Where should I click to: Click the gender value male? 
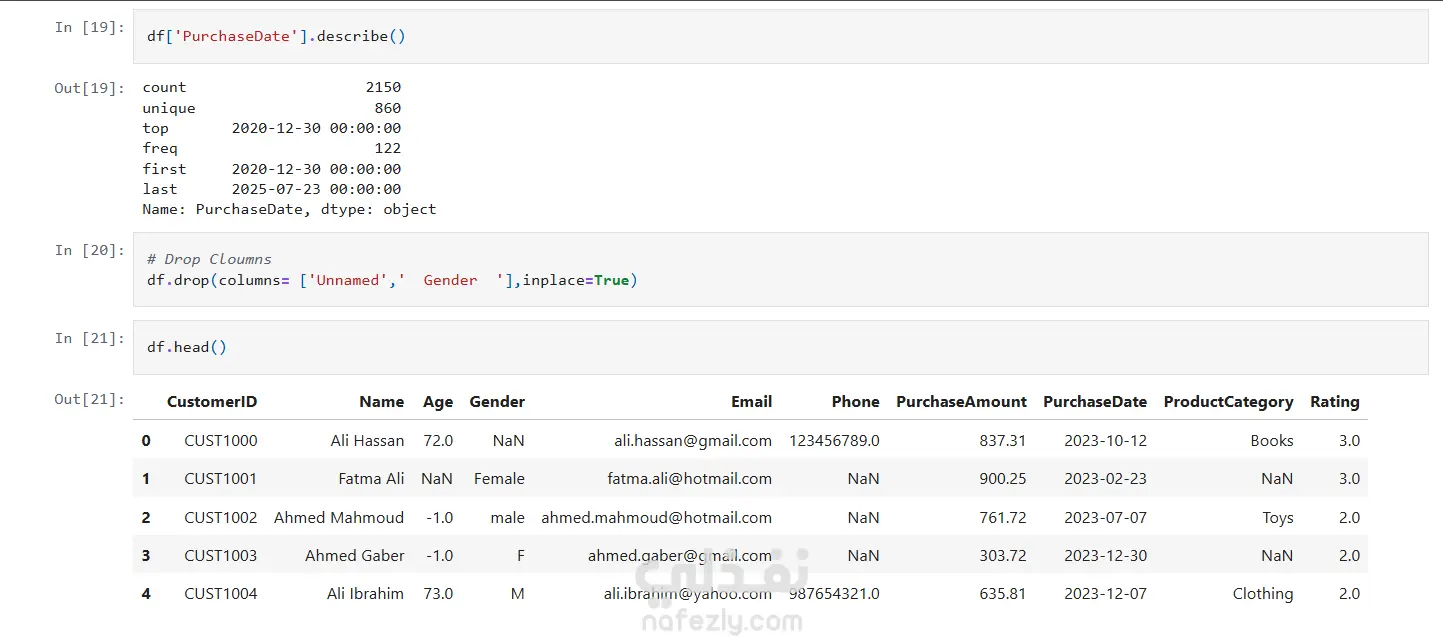coord(508,518)
